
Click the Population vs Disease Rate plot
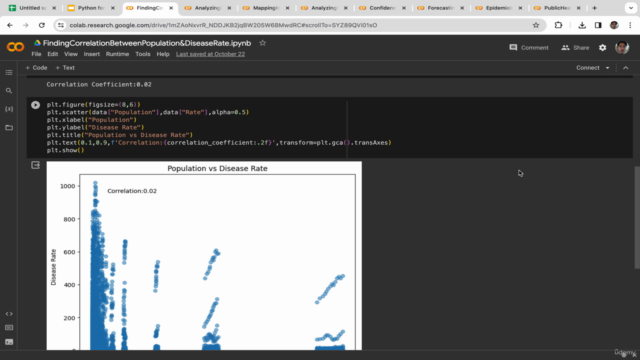click(x=204, y=256)
